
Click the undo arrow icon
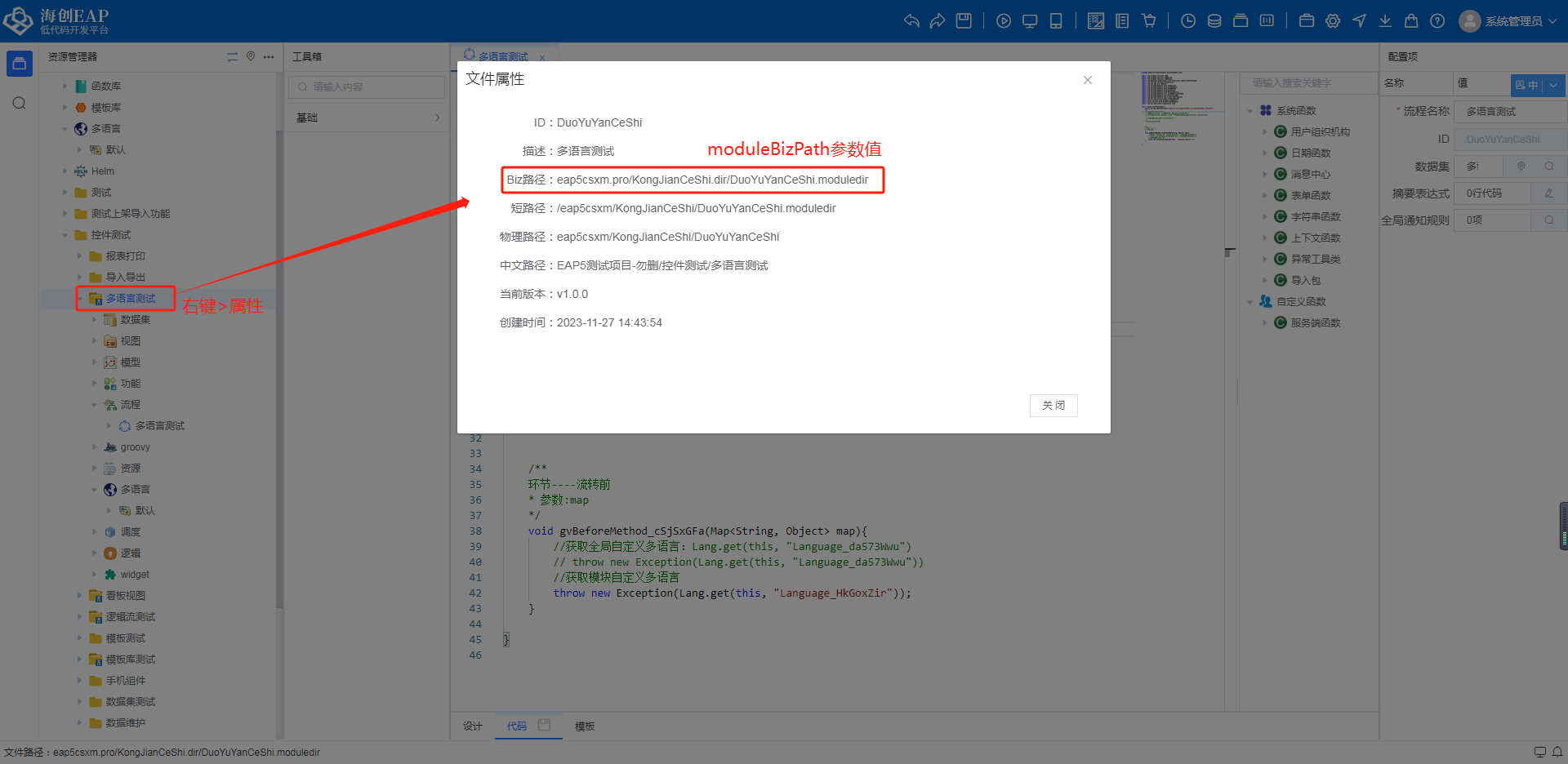(x=911, y=21)
